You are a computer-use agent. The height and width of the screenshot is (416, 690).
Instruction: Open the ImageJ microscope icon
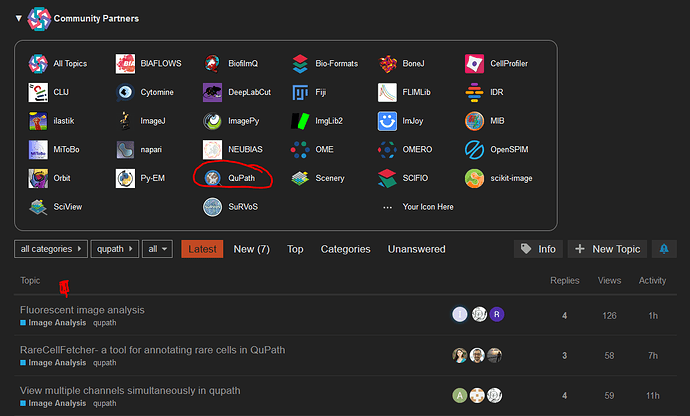pos(125,121)
